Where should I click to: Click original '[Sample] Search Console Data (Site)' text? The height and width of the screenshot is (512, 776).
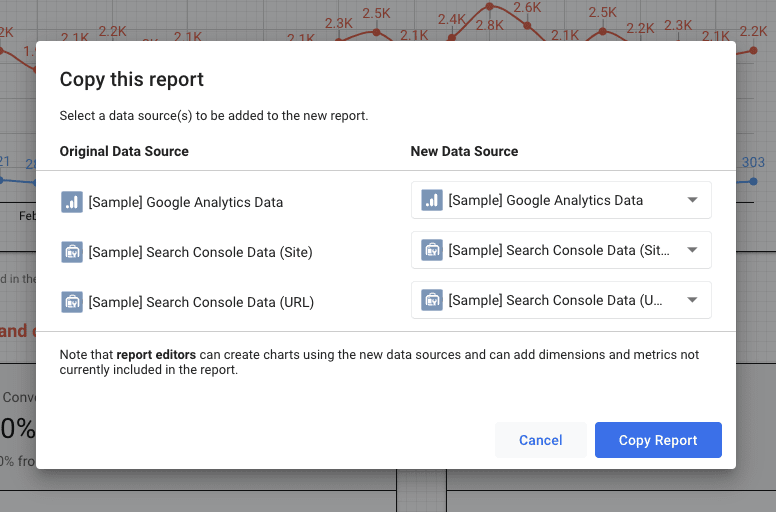pos(200,252)
